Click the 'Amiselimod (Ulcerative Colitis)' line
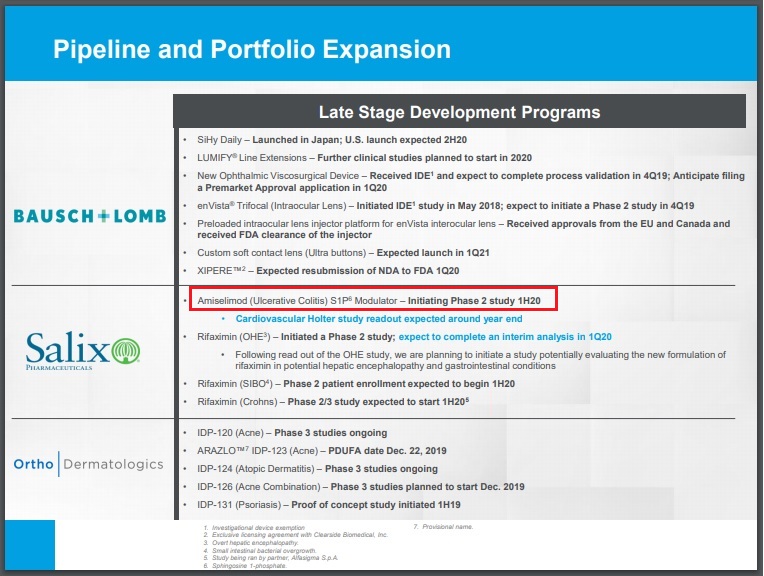Viewport: 764px width, 576px height. point(369,301)
